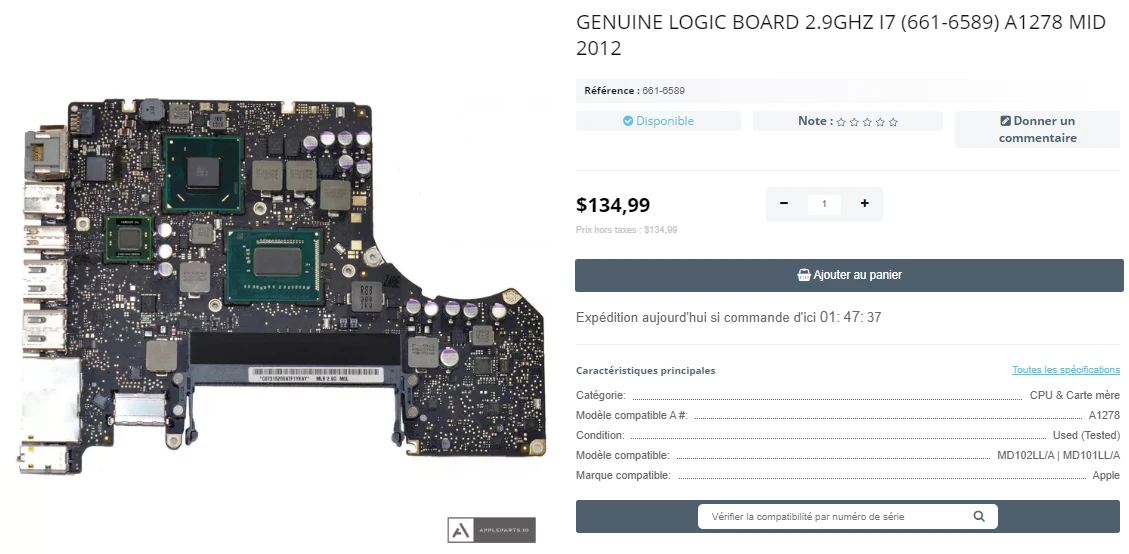
Task: Click the AppleParts.io logo watermark badge
Action: point(491,530)
